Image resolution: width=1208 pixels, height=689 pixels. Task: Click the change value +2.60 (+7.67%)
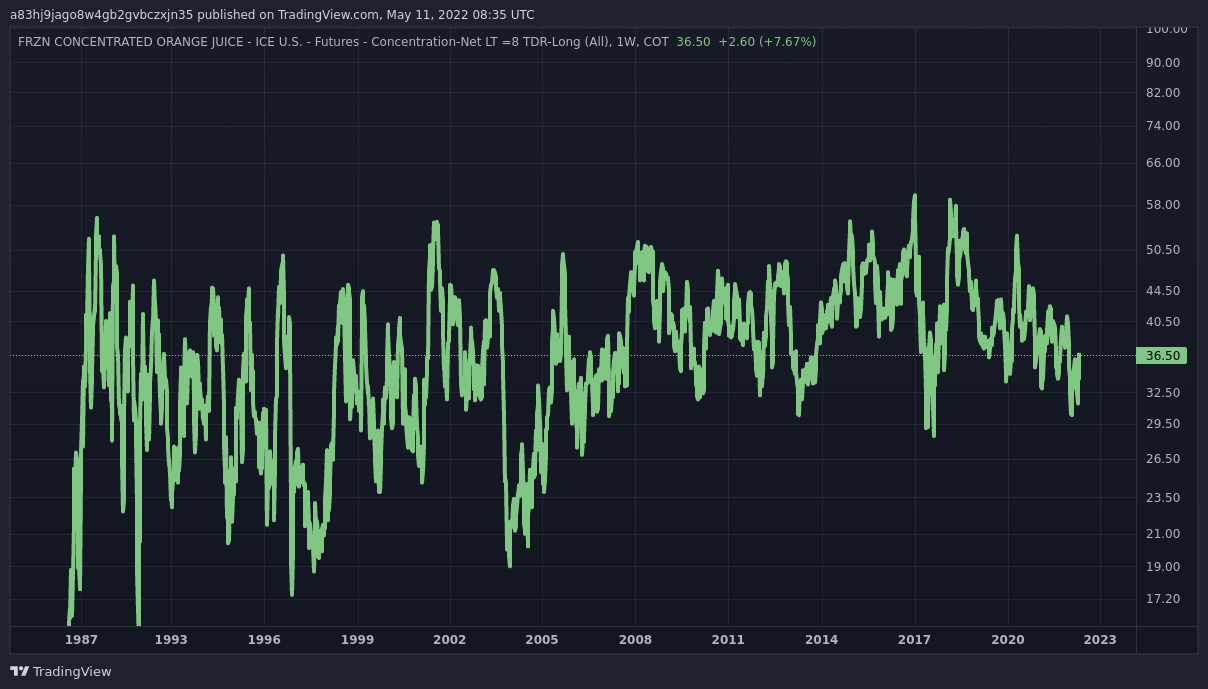[767, 42]
